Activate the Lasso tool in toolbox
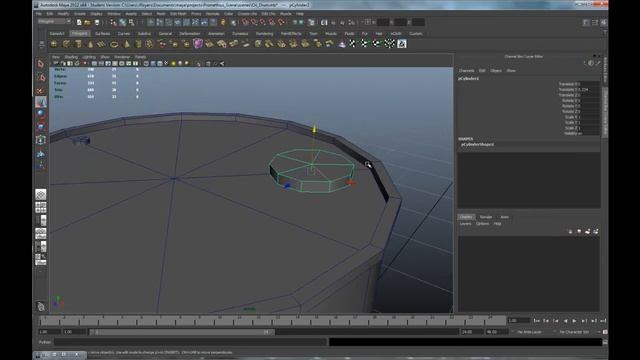The height and width of the screenshot is (360, 640). coord(40,77)
